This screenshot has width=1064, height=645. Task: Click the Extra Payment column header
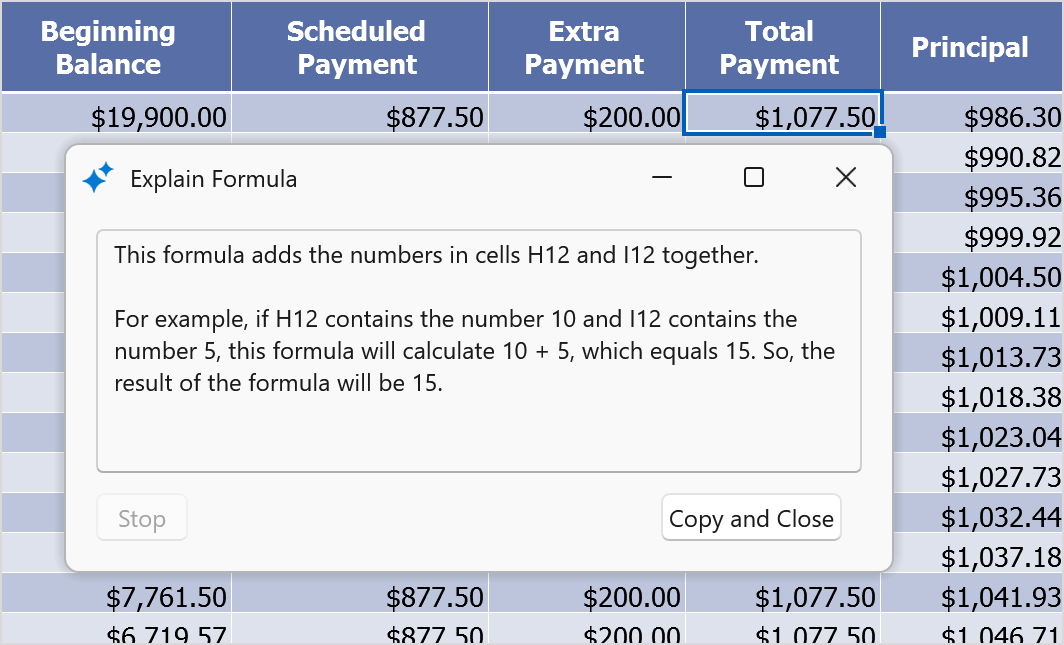pos(585,47)
